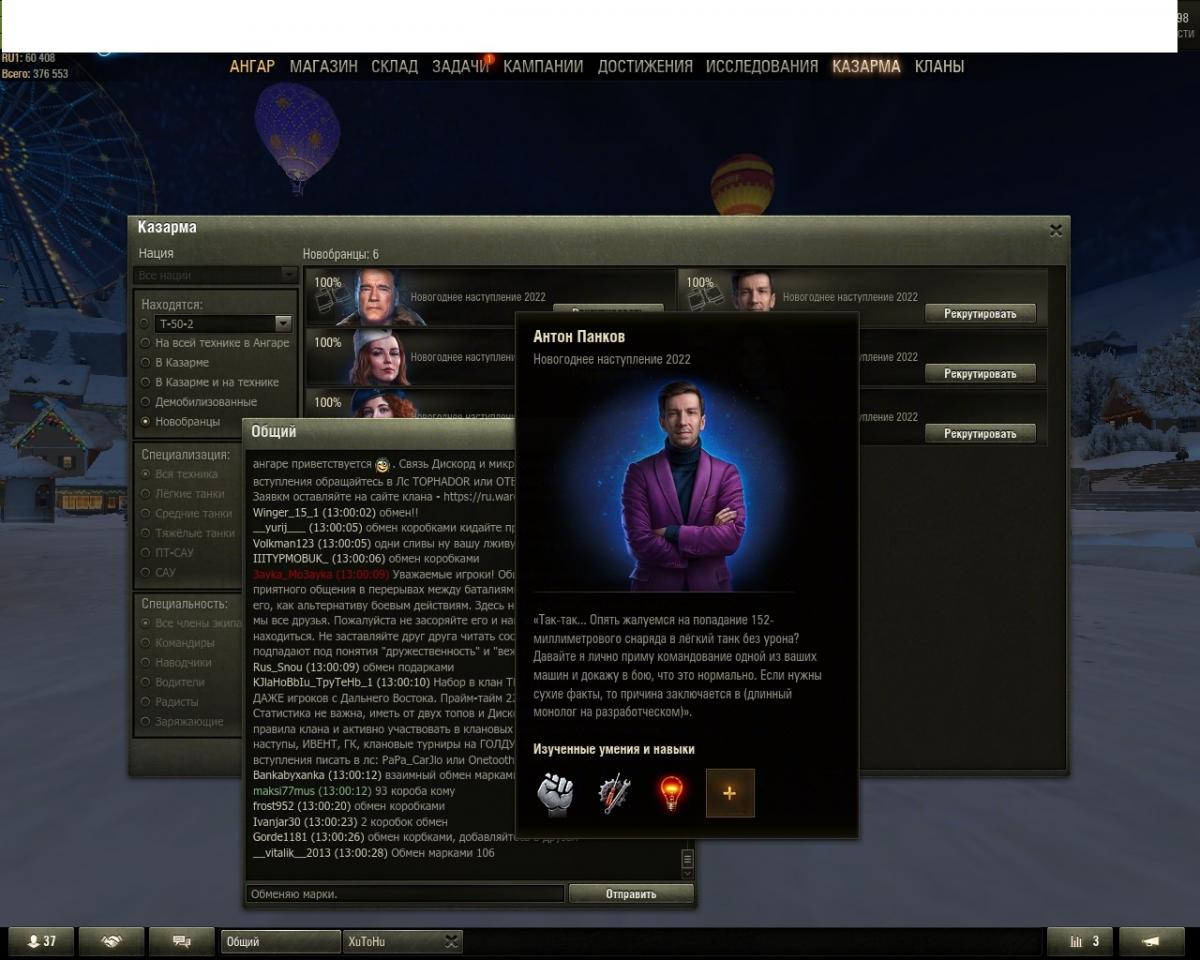The image size is (1200, 960).
Task: Open the СКЛАД menu
Action: (394, 67)
